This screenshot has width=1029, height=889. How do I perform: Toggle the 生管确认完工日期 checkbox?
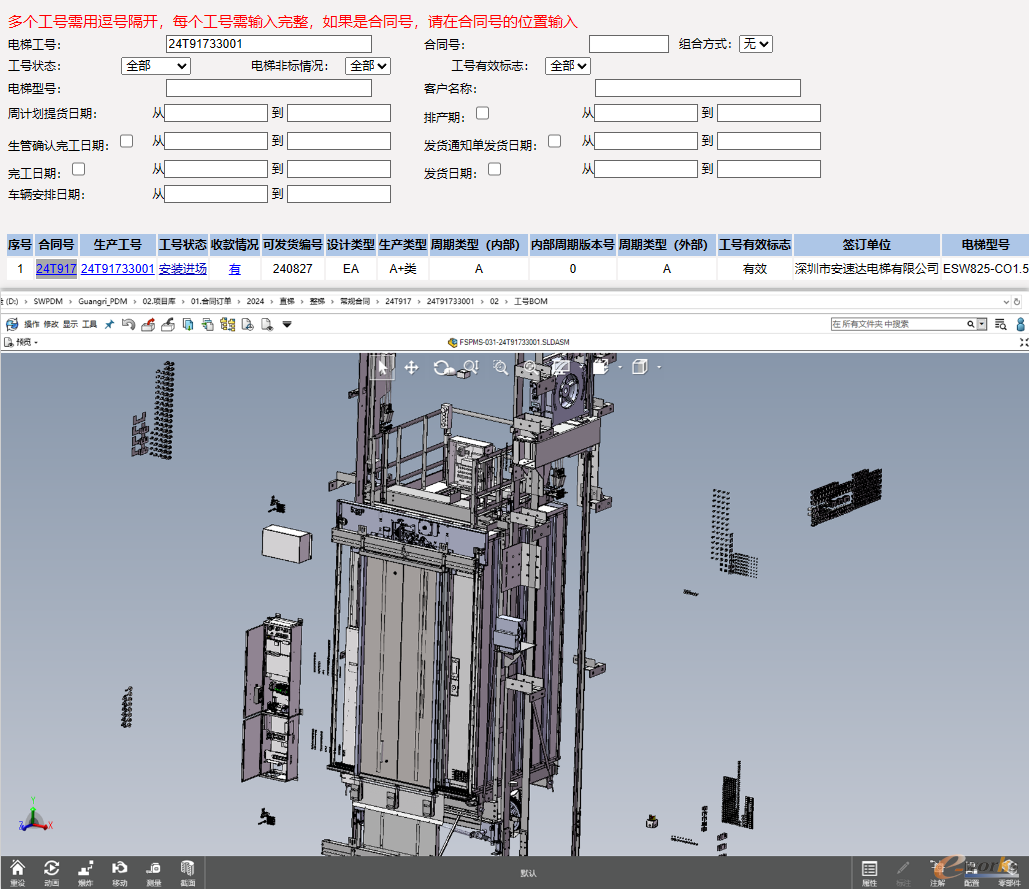tap(127, 141)
